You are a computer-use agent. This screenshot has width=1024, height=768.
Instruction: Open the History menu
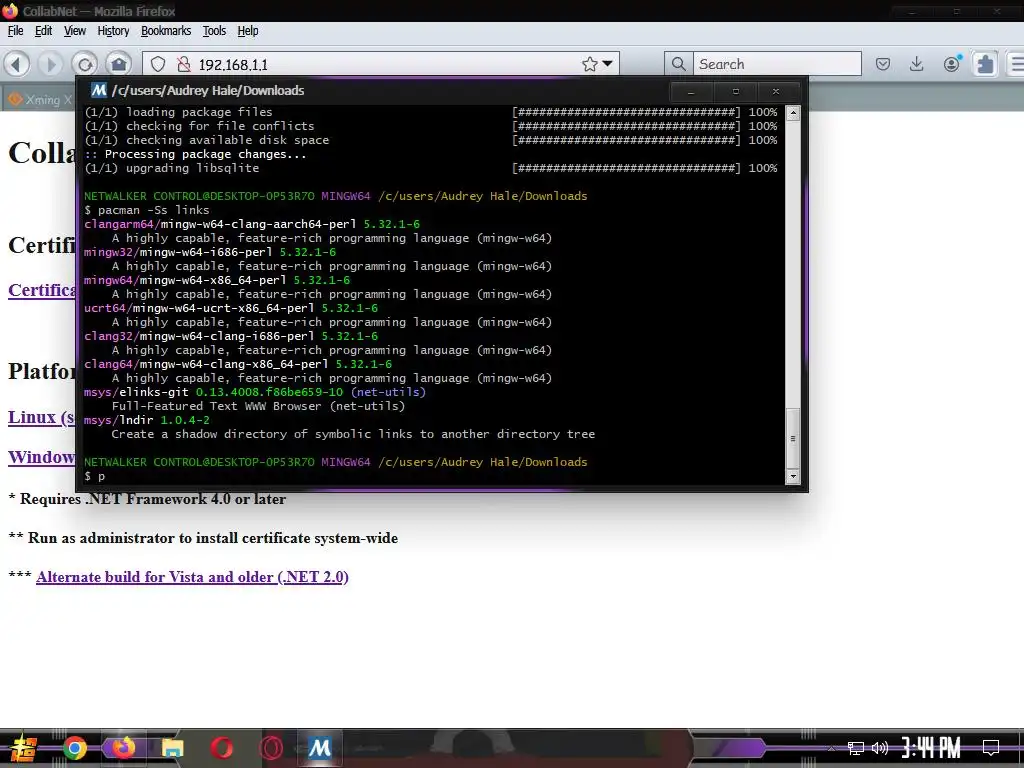[113, 31]
